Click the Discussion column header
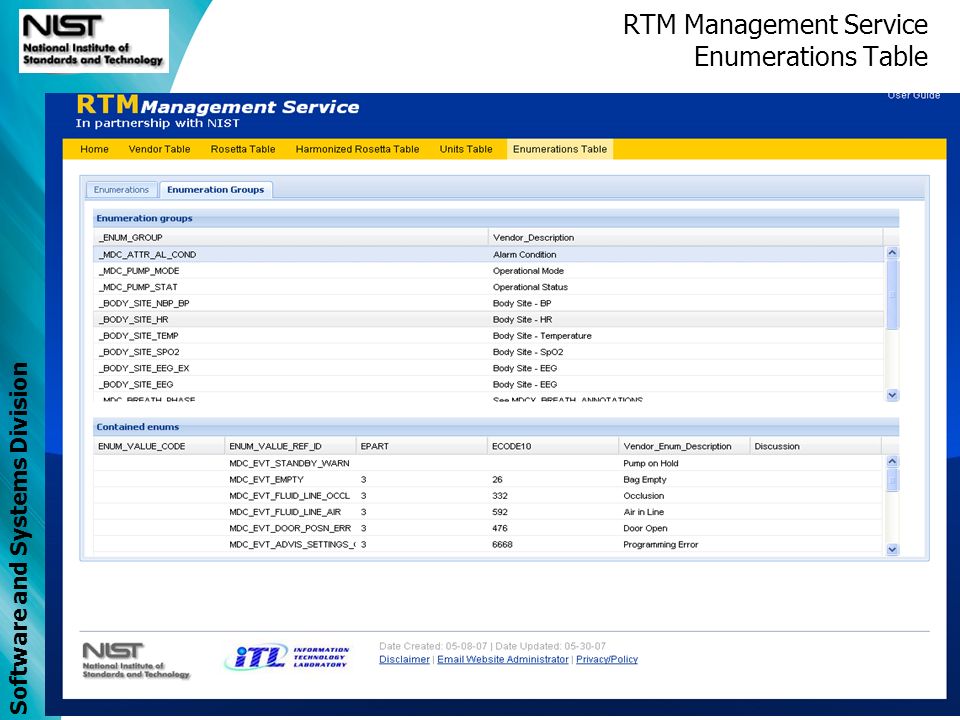The width and height of the screenshot is (960, 720). click(x=816, y=446)
